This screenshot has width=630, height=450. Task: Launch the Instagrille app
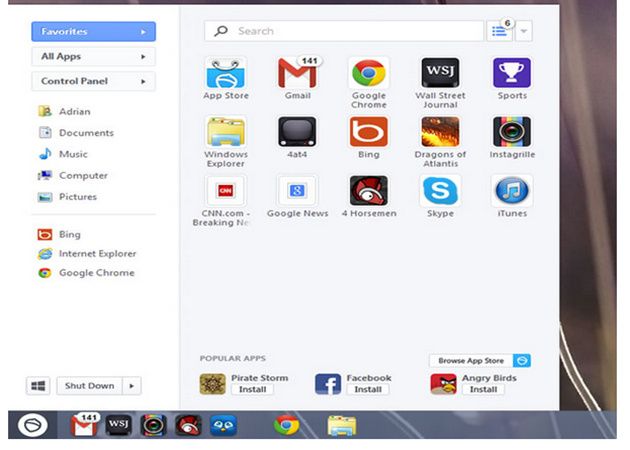click(x=511, y=132)
